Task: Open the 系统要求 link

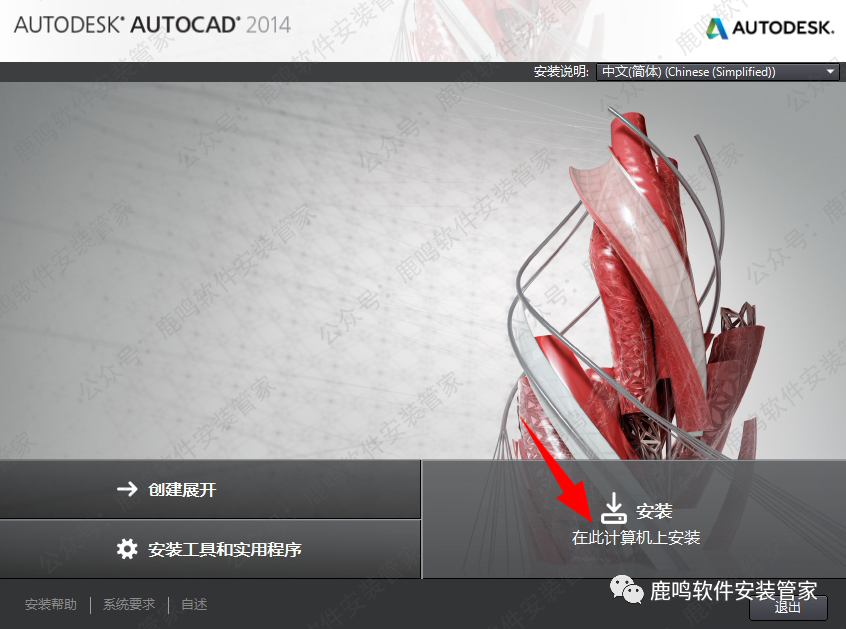Action: [129, 605]
